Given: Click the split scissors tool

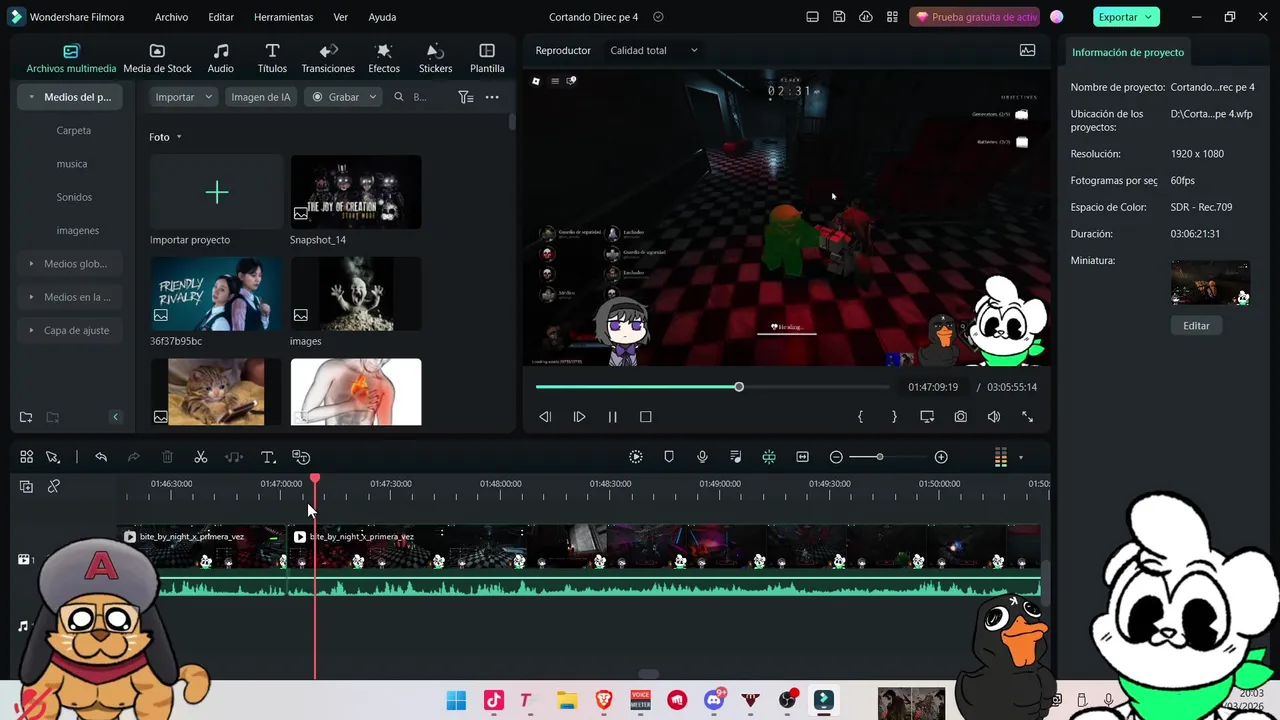Looking at the screenshot, I should [x=201, y=457].
